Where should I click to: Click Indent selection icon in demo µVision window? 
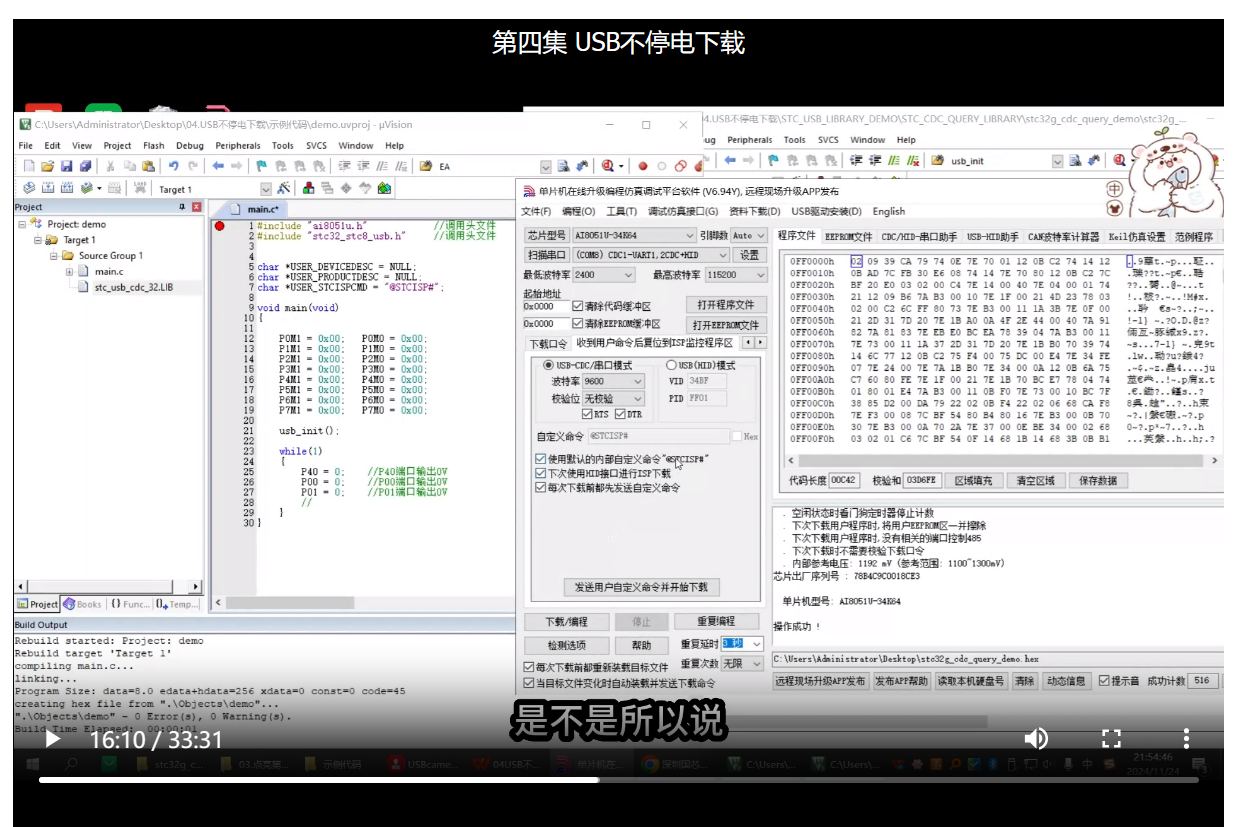[x=345, y=166]
